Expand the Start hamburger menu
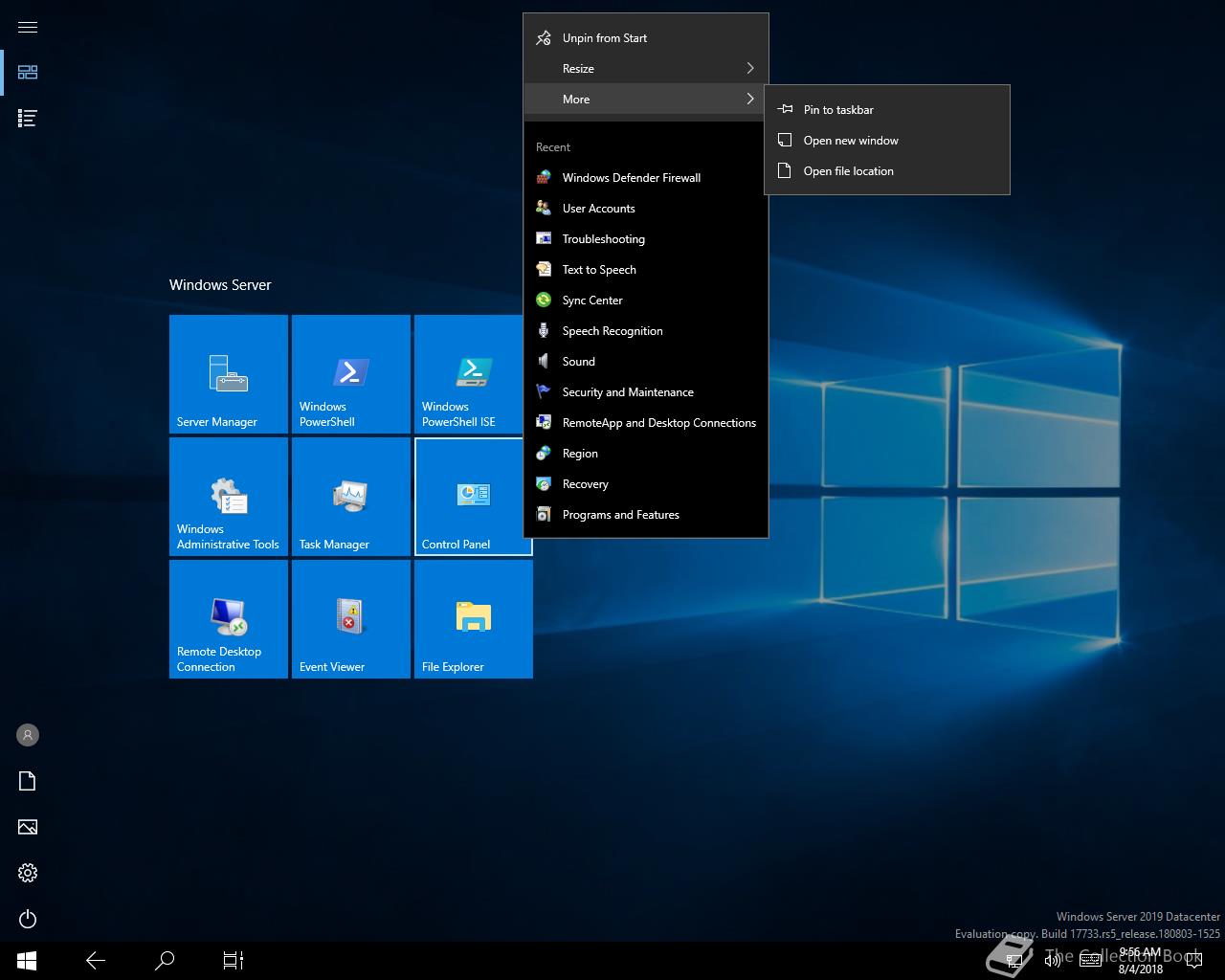1225x980 pixels. [28, 27]
